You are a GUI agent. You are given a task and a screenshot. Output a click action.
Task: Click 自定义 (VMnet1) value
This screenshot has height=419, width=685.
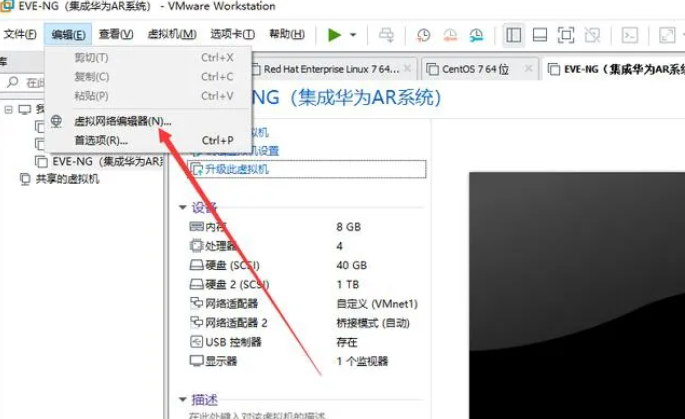tap(377, 304)
